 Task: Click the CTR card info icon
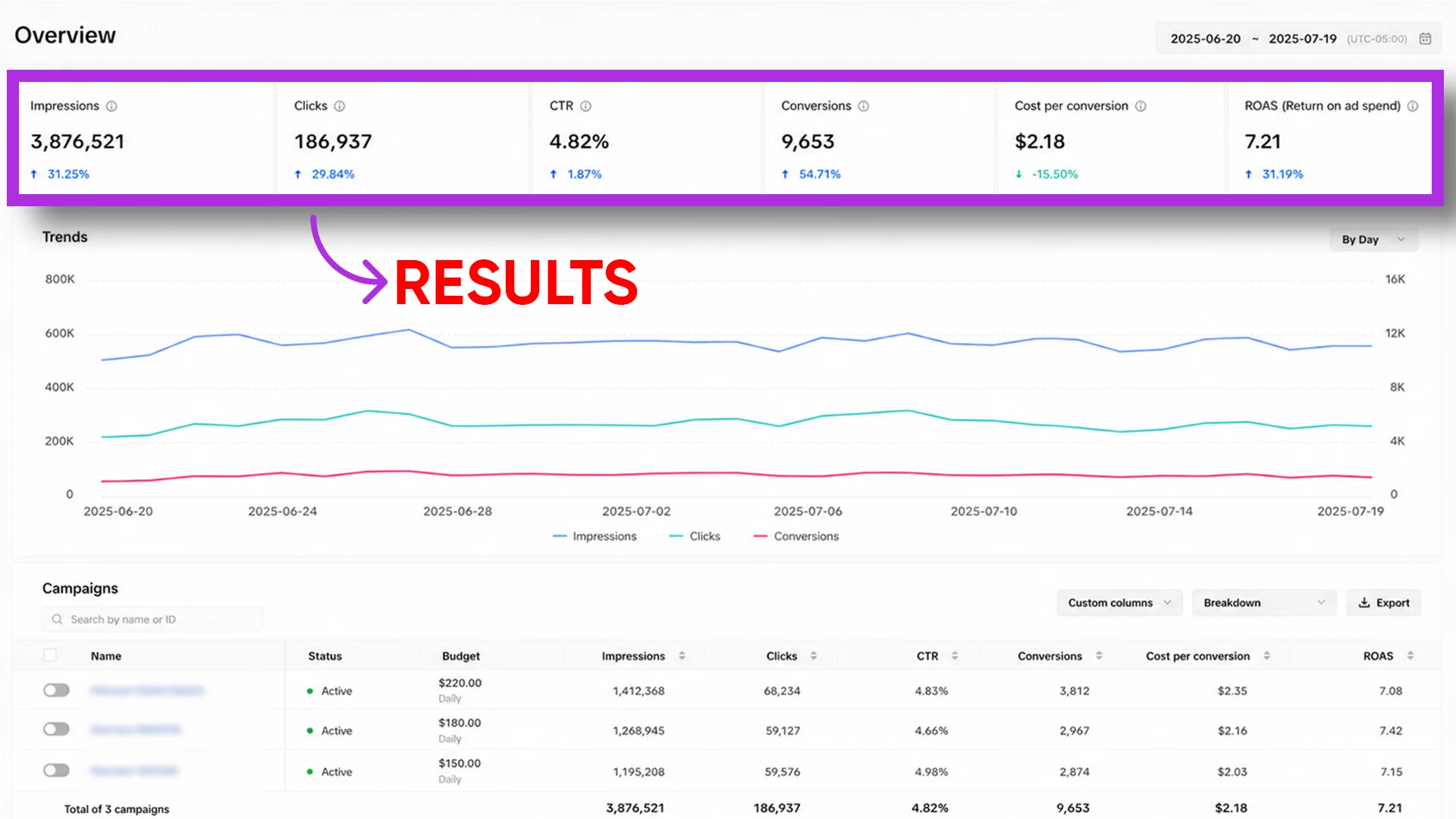(x=585, y=106)
